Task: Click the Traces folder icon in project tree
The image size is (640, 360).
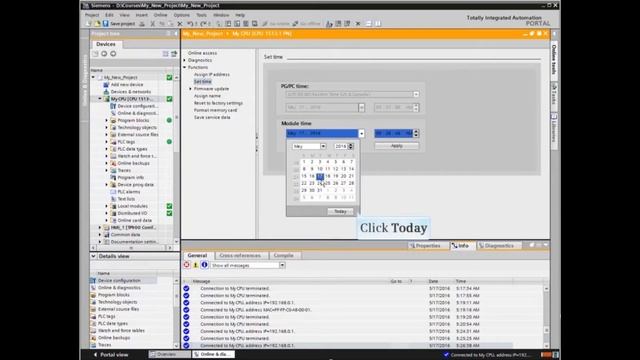Action: pyautogui.click(x=113, y=170)
